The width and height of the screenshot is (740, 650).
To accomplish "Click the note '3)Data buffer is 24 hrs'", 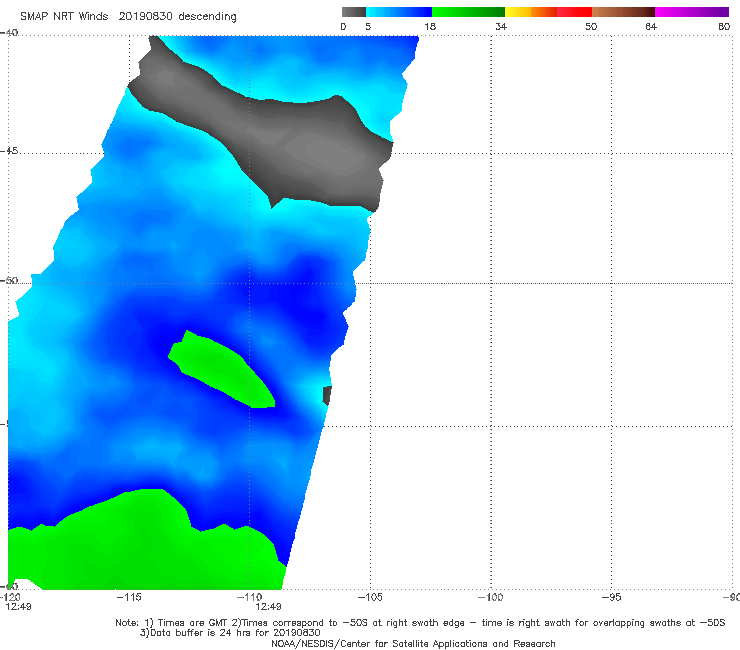I will pos(230,633).
